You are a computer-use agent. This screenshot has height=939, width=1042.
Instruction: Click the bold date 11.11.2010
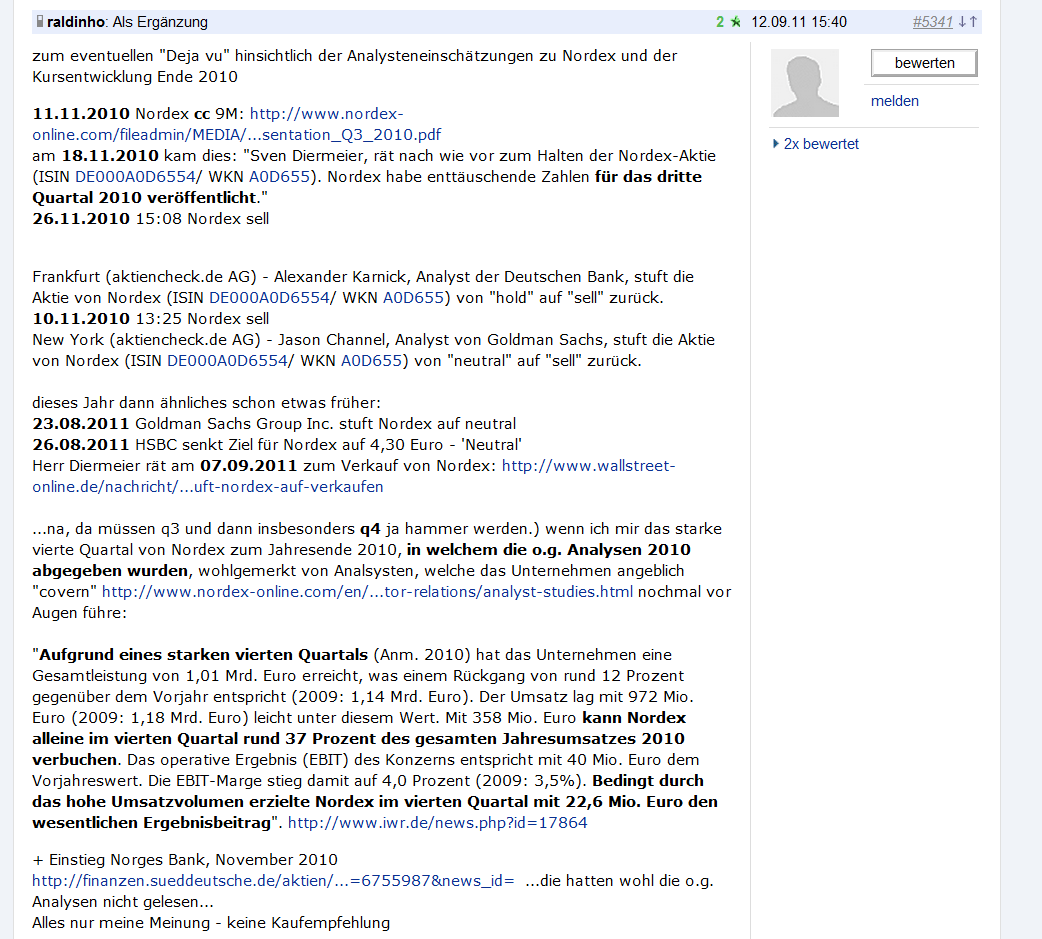(81, 114)
